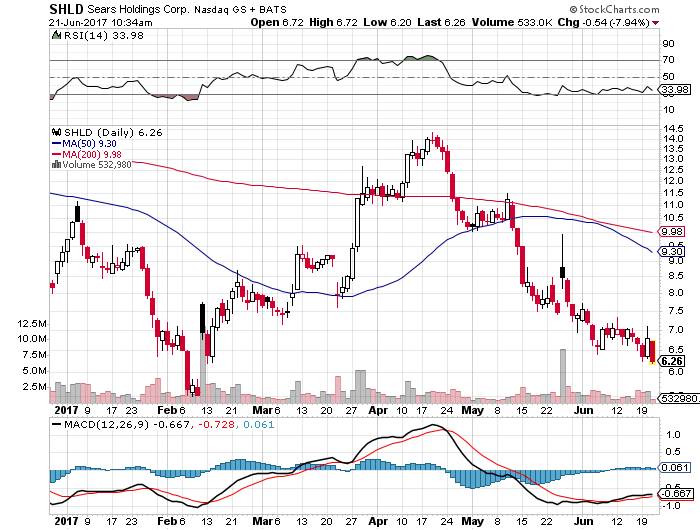The image size is (700, 530).
Task: Click the green RSI legend icon
Action: pos(56,35)
